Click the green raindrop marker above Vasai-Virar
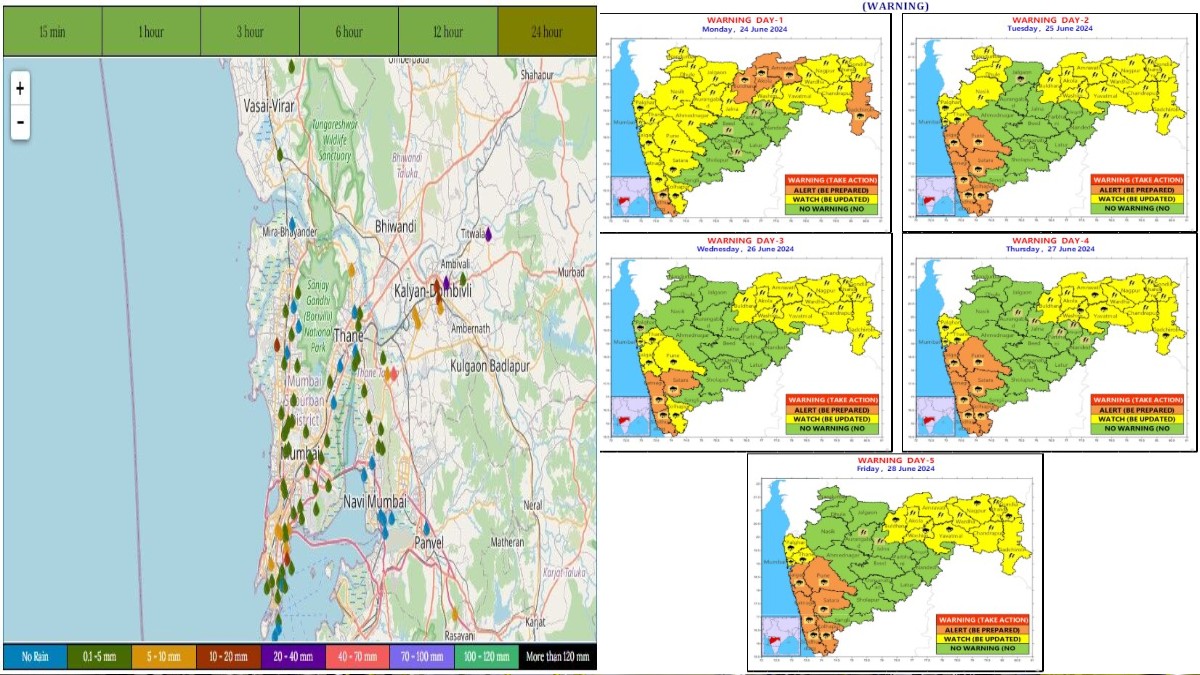This screenshot has width=1200, height=675. [291, 66]
